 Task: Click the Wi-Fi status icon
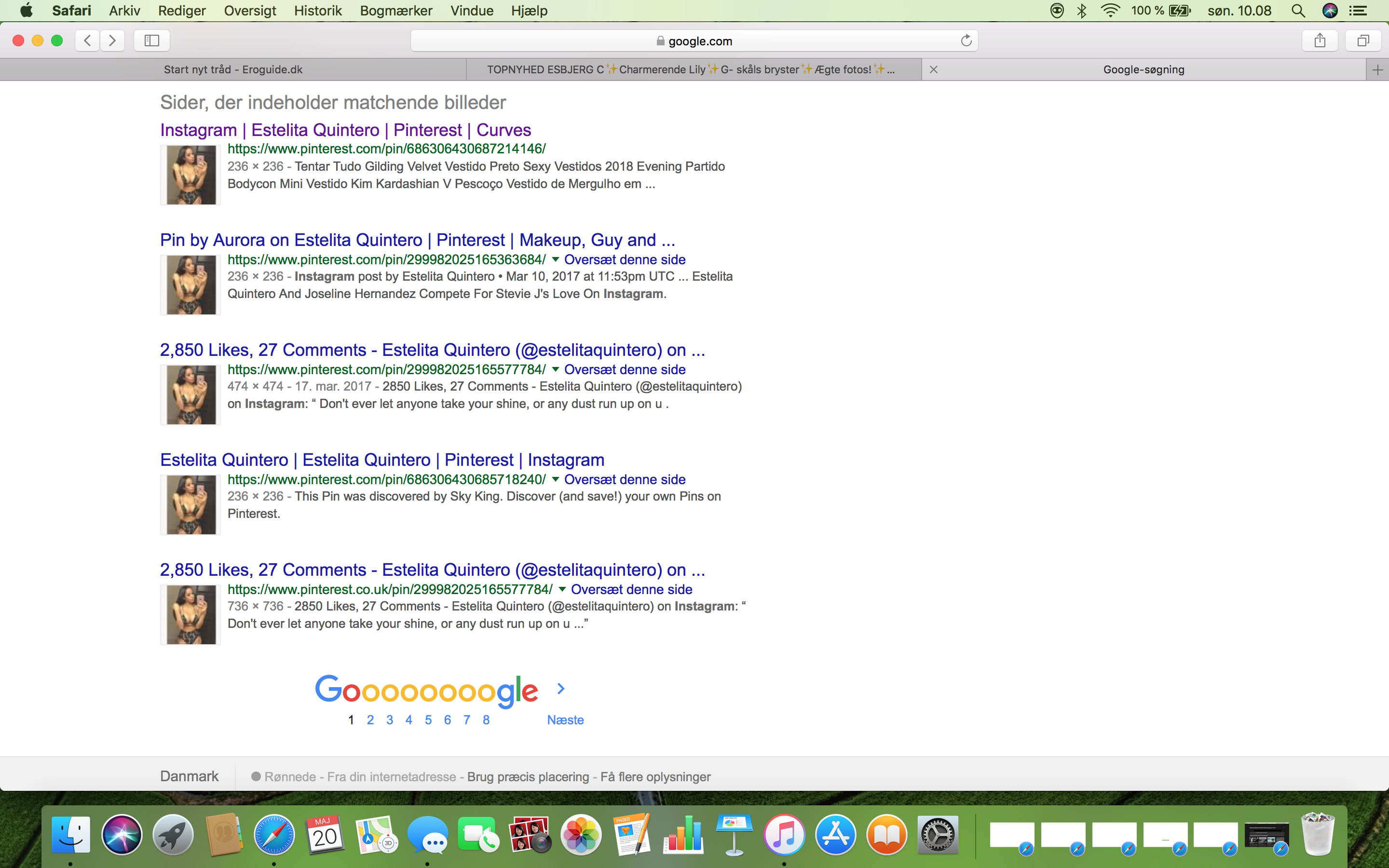click(x=1111, y=10)
